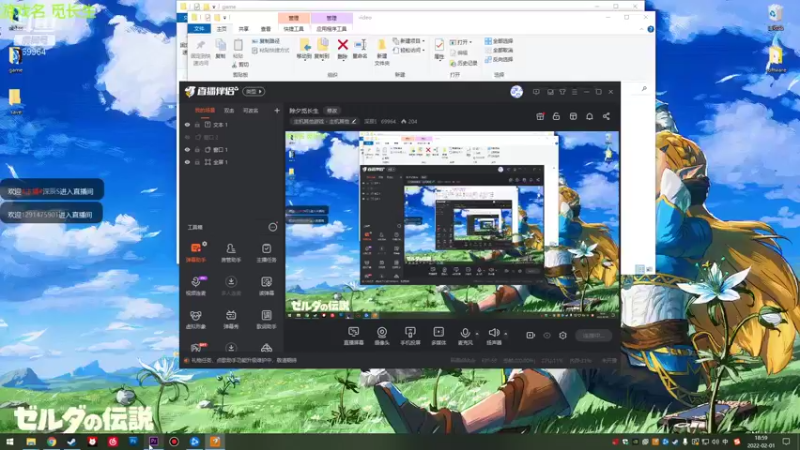The height and width of the screenshot is (450, 800).
Task: Toggle lock on the 全屏 1 source
Action: click(x=197, y=162)
